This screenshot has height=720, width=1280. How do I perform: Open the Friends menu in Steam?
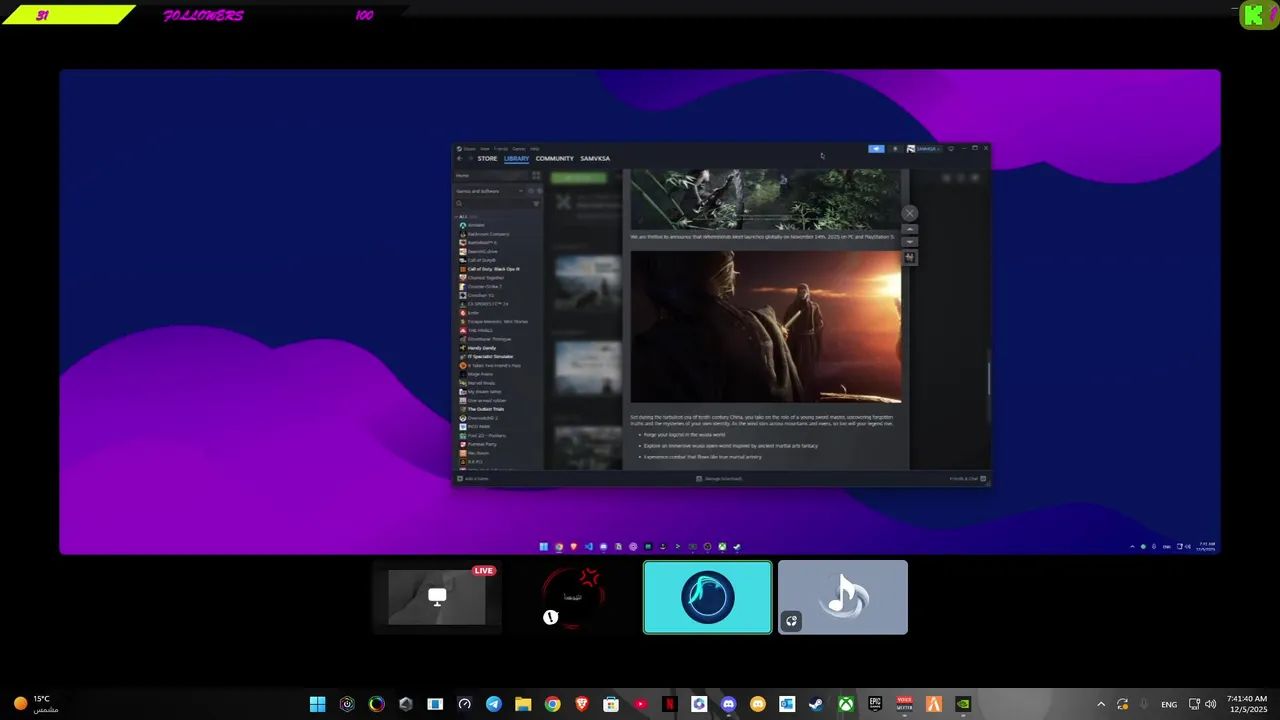point(500,149)
